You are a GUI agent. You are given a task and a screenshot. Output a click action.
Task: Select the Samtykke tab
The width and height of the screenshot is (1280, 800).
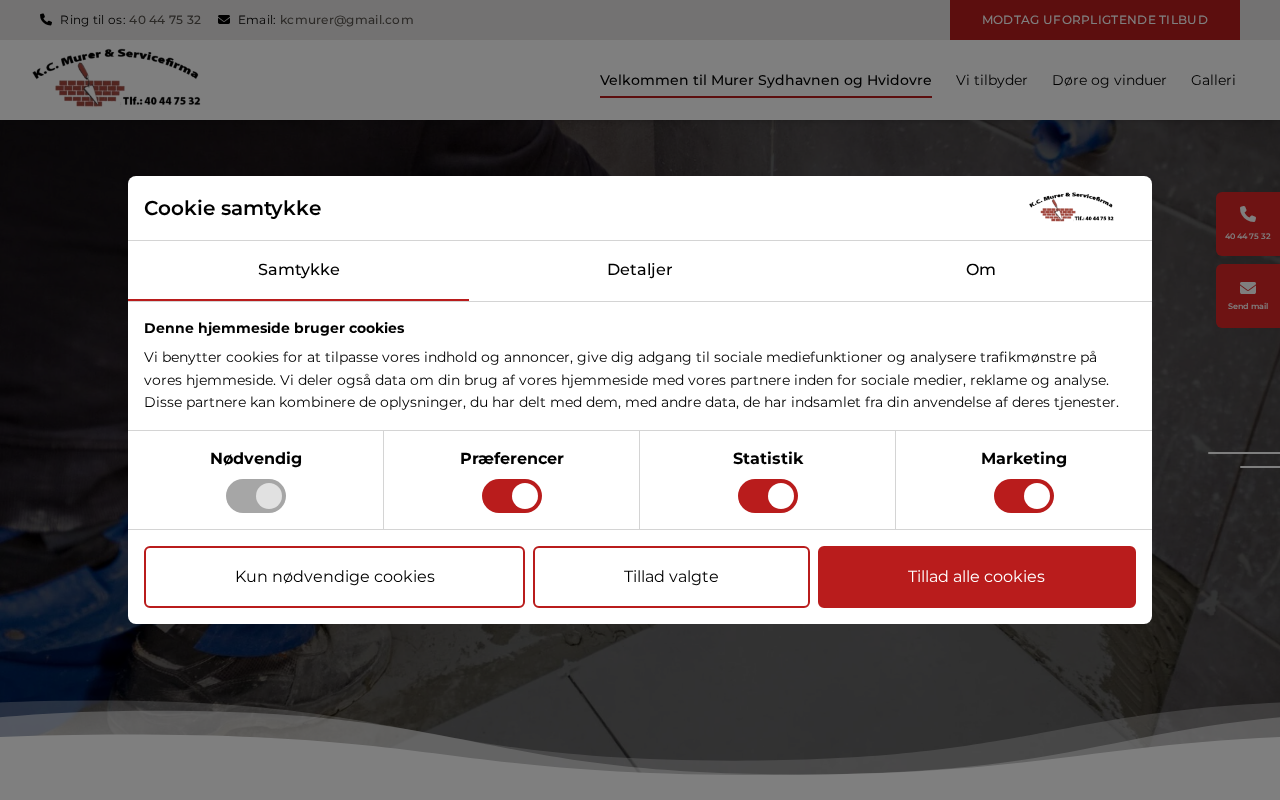pos(299,270)
